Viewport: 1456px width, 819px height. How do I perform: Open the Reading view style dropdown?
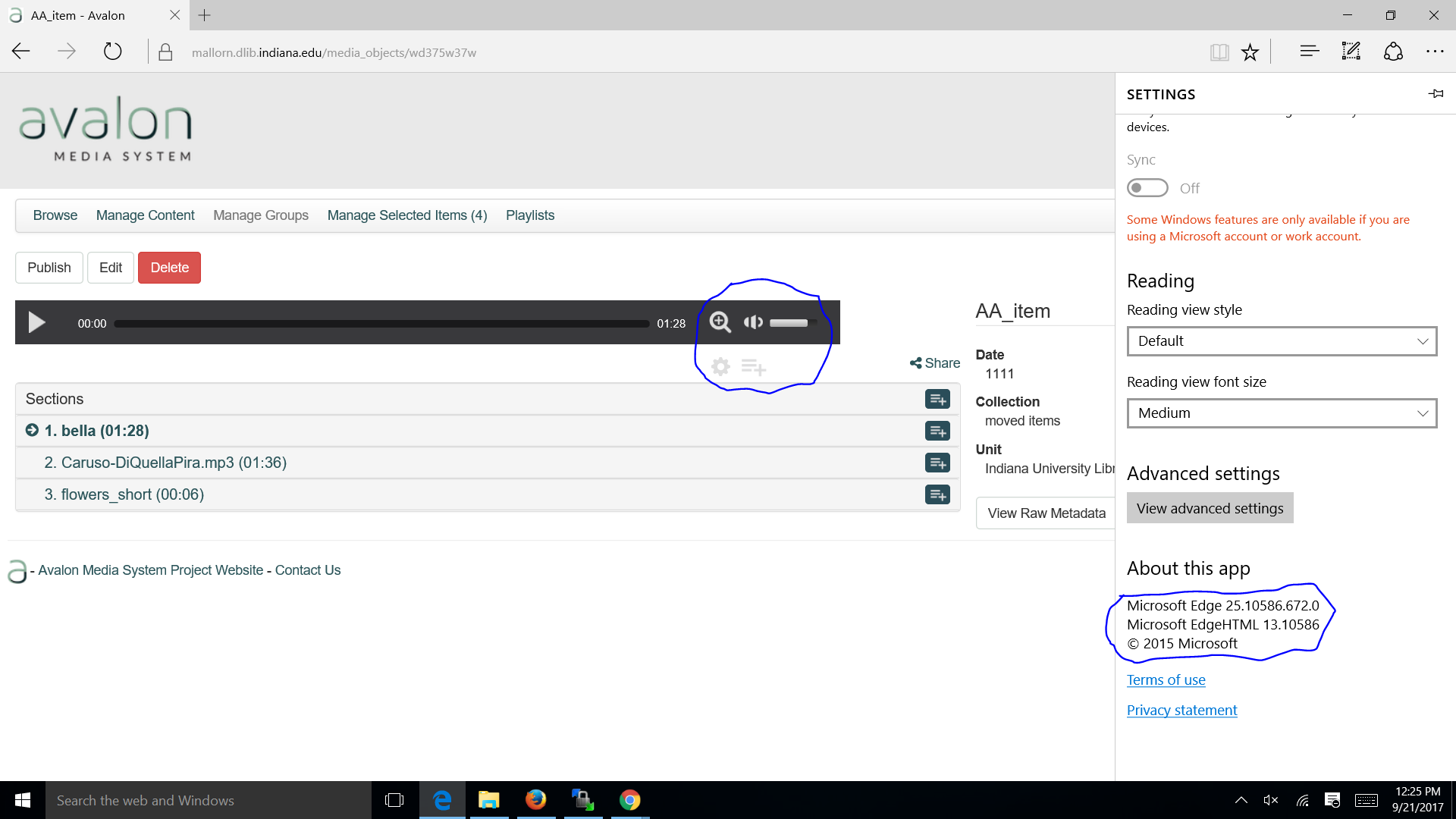point(1281,340)
